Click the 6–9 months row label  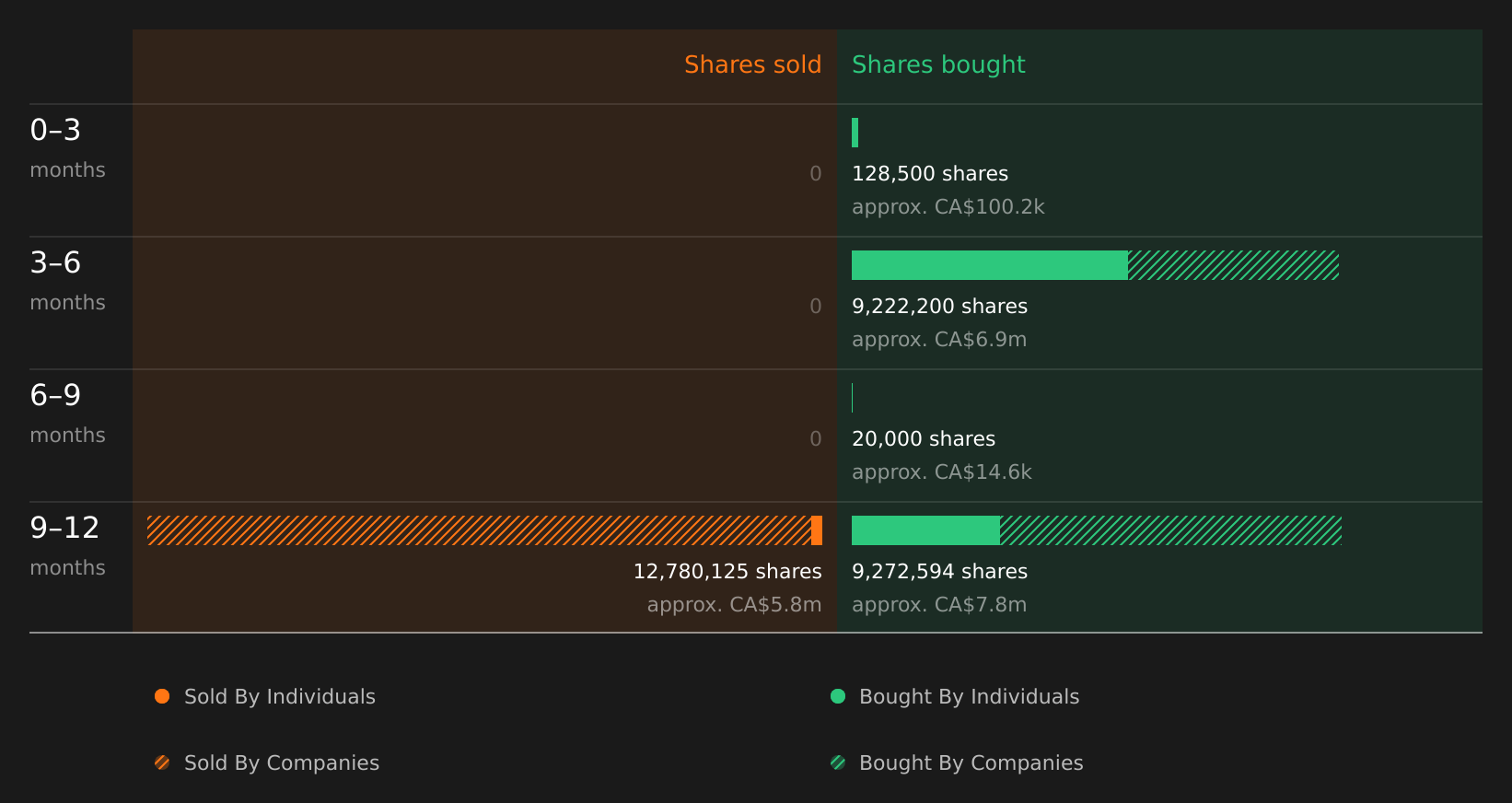pos(67,413)
